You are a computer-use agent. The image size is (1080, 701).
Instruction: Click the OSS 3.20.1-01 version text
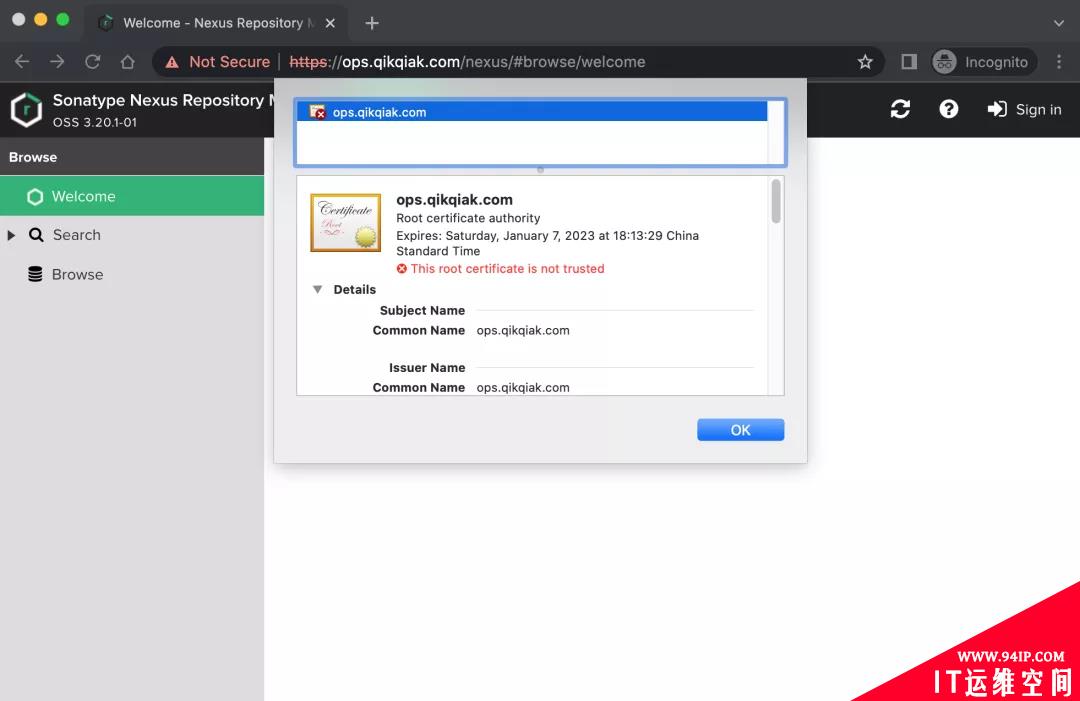coord(95,123)
